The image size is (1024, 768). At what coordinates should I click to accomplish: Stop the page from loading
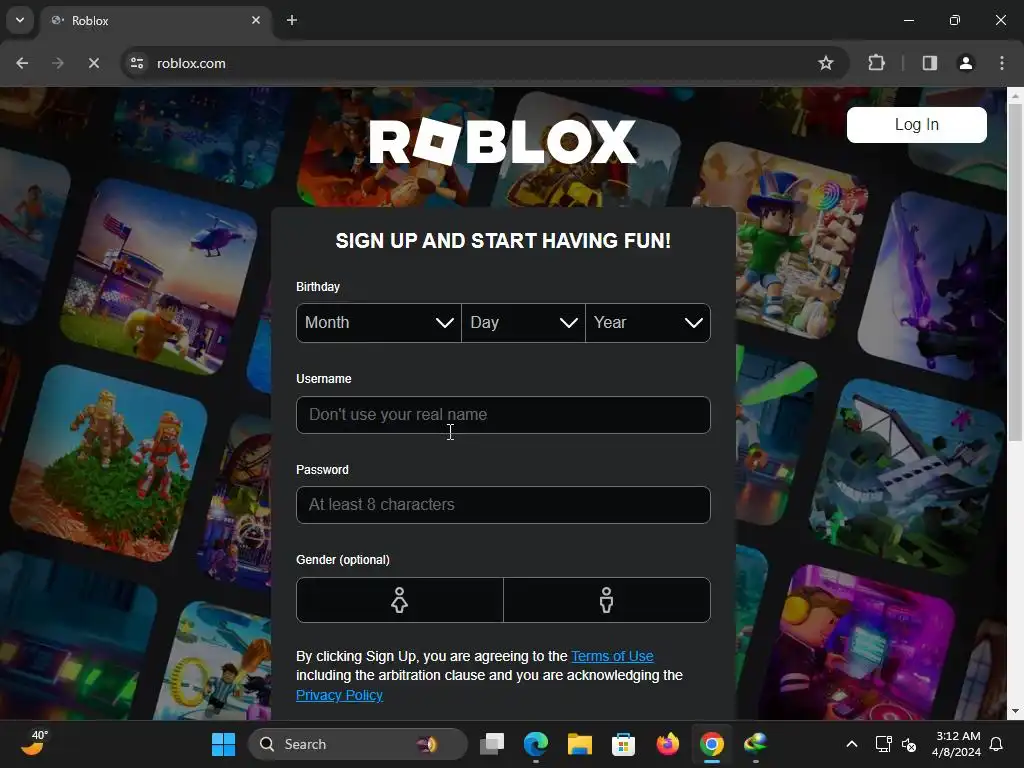coord(93,63)
